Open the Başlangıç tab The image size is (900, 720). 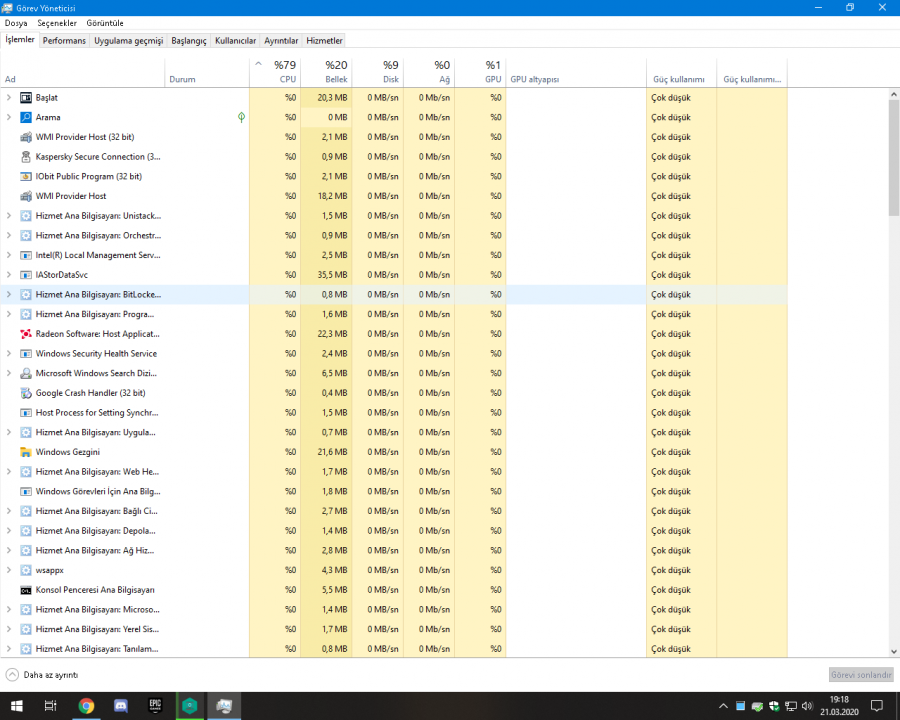coord(188,41)
